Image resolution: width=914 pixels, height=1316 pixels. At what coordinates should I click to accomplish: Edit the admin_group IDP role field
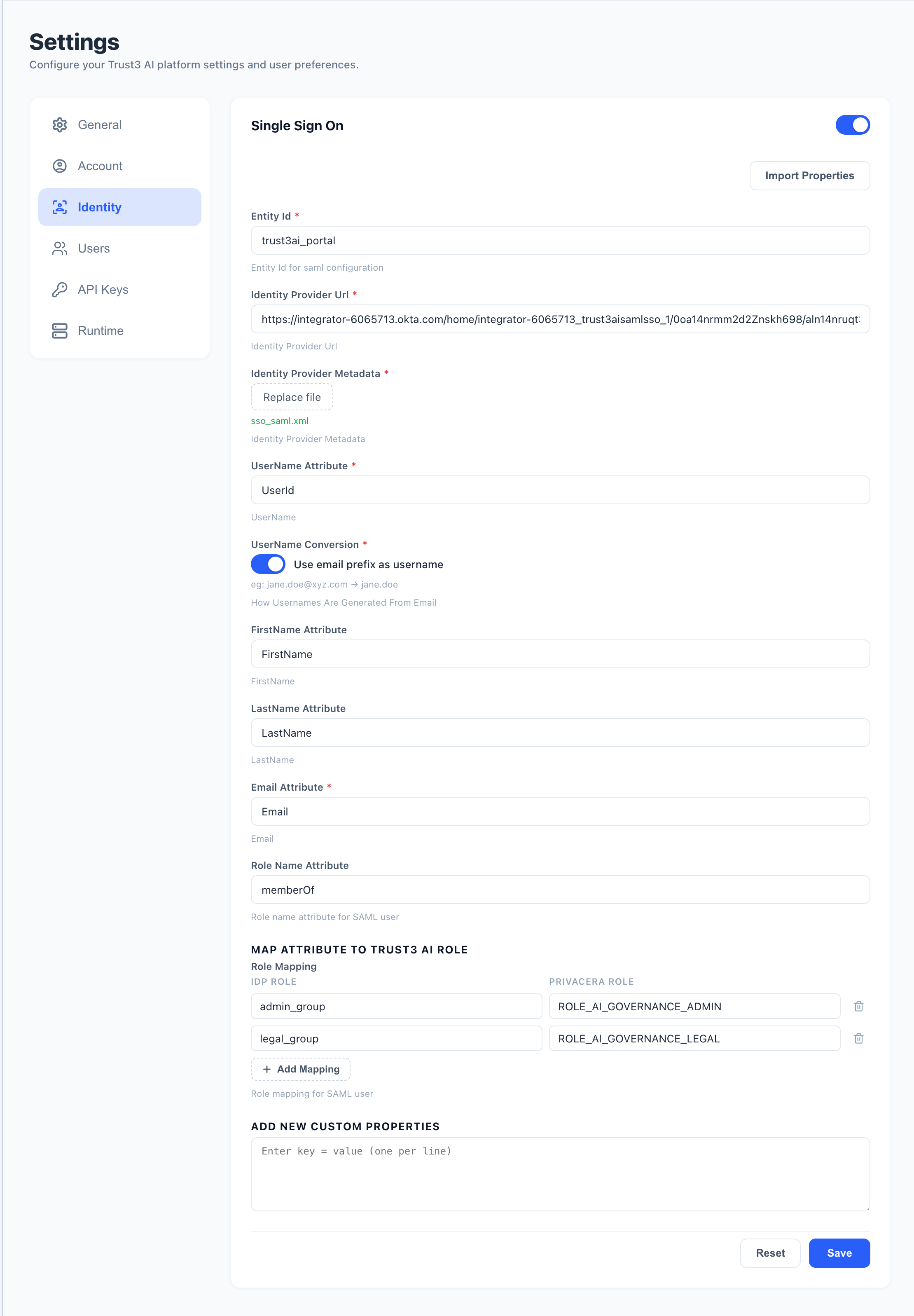(x=396, y=1007)
